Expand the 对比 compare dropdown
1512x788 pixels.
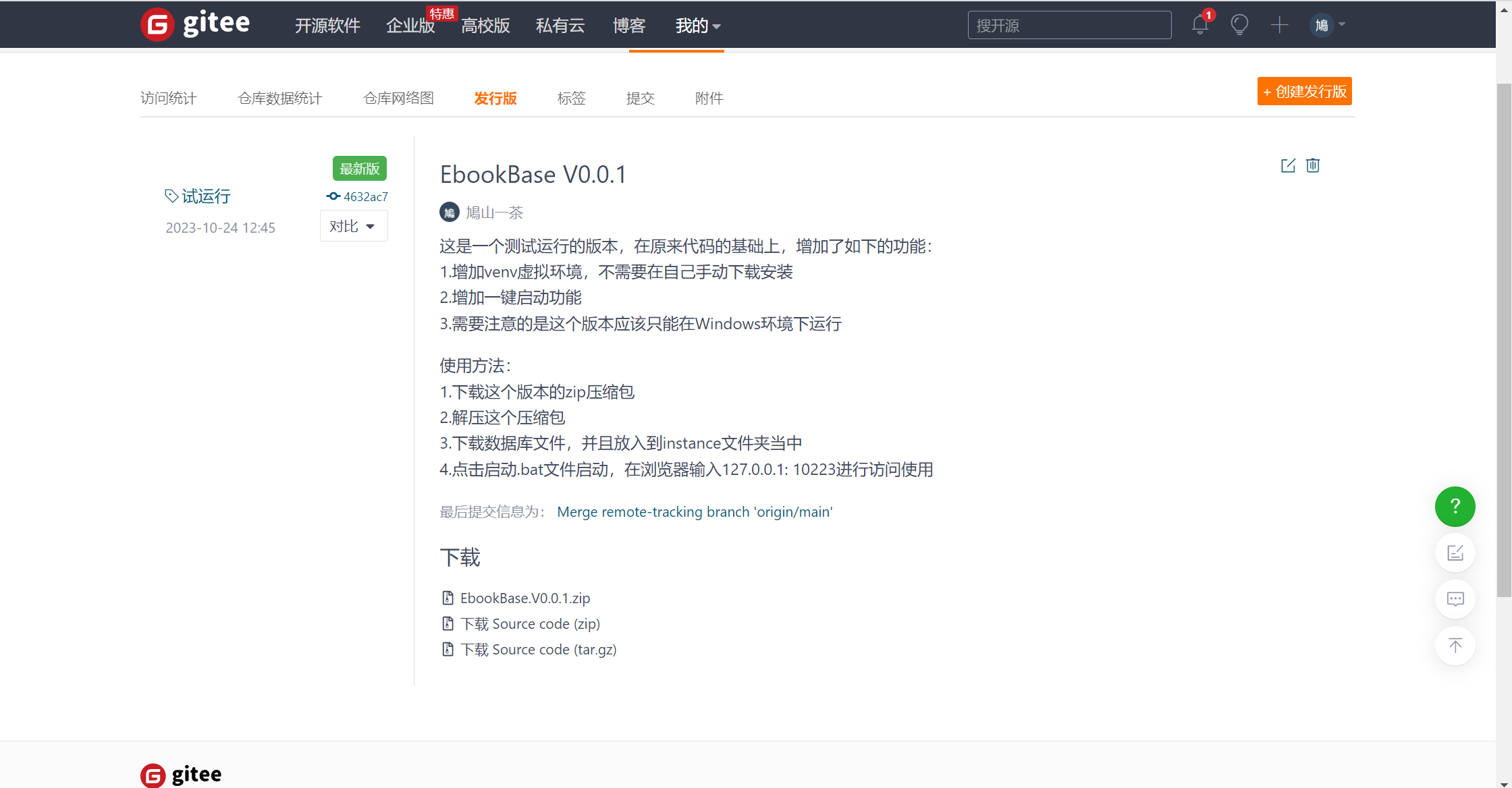[x=354, y=226]
